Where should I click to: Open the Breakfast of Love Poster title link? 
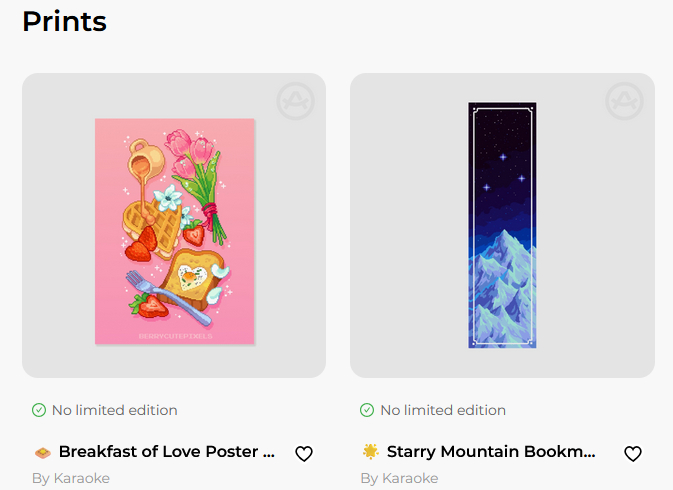(166, 452)
